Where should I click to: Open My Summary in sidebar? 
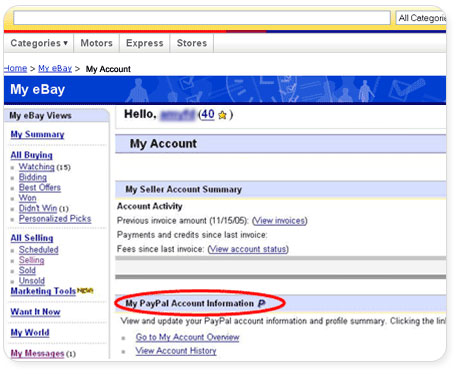(37, 134)
